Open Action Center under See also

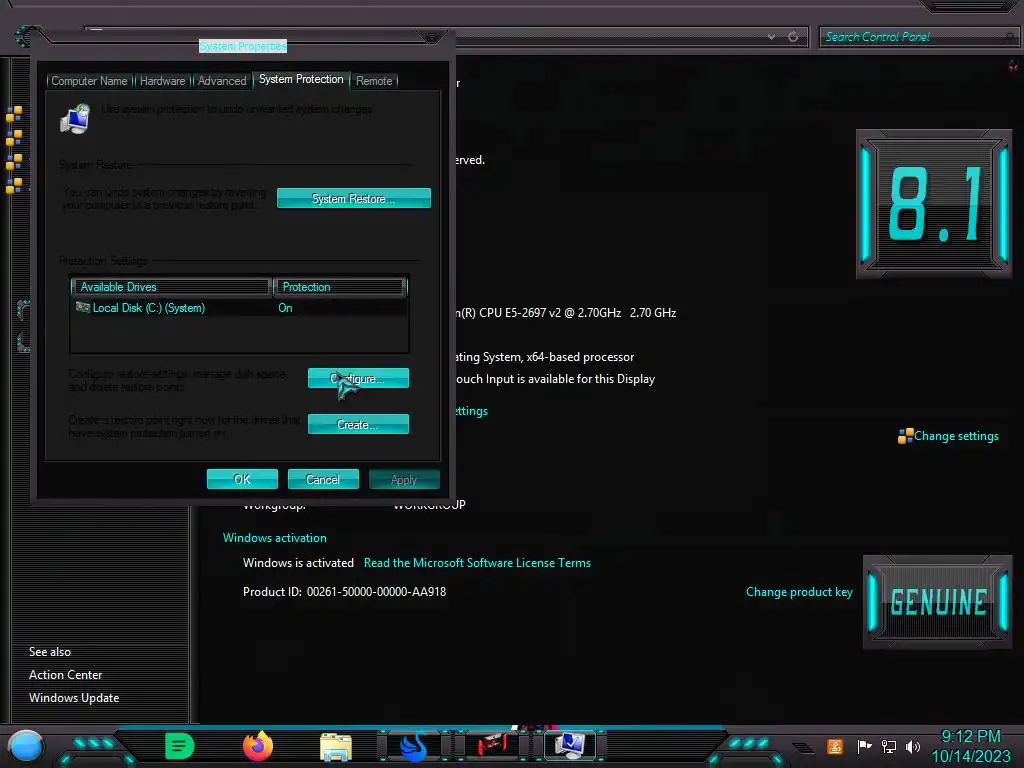65,675
